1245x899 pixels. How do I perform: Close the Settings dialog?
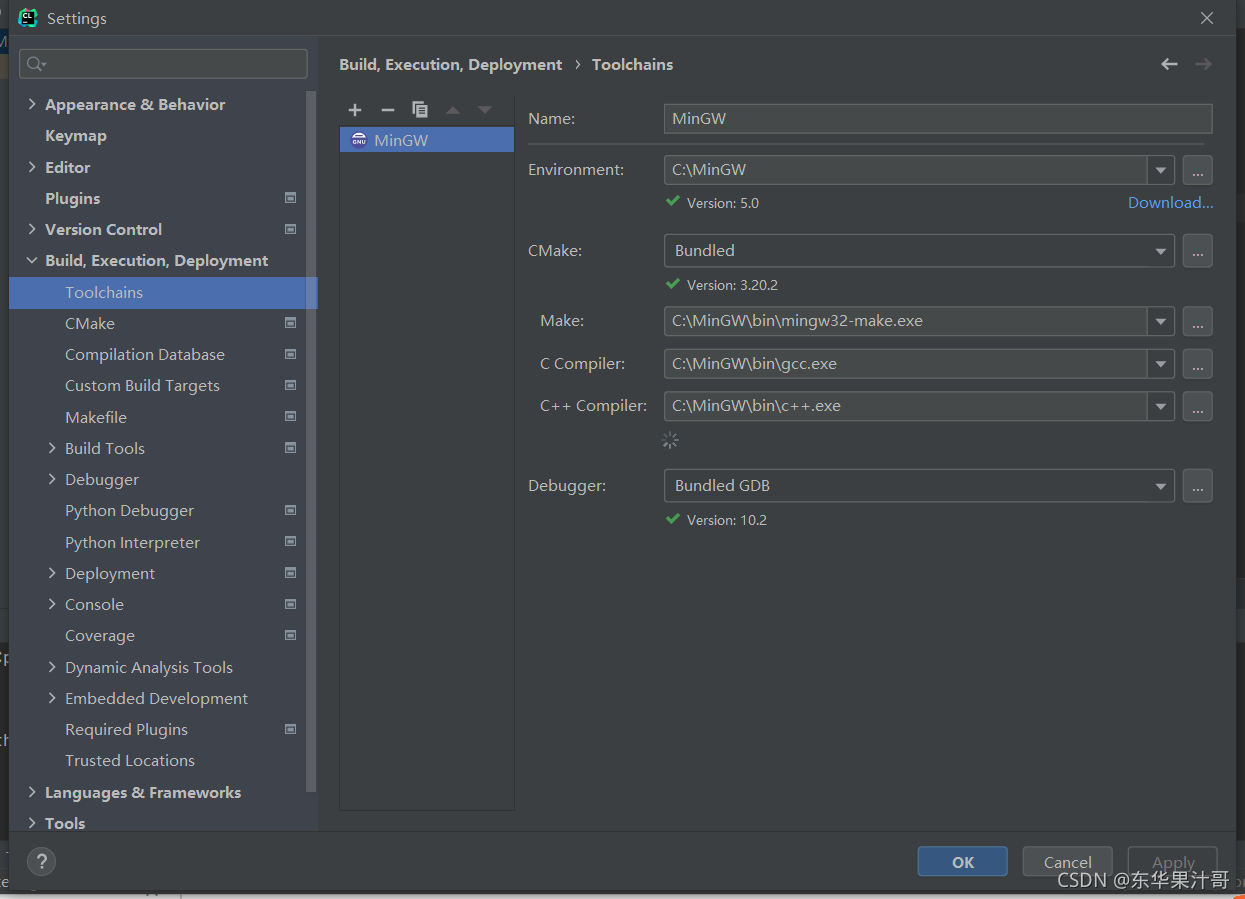pyautogui.click(x=1207, y=18)
